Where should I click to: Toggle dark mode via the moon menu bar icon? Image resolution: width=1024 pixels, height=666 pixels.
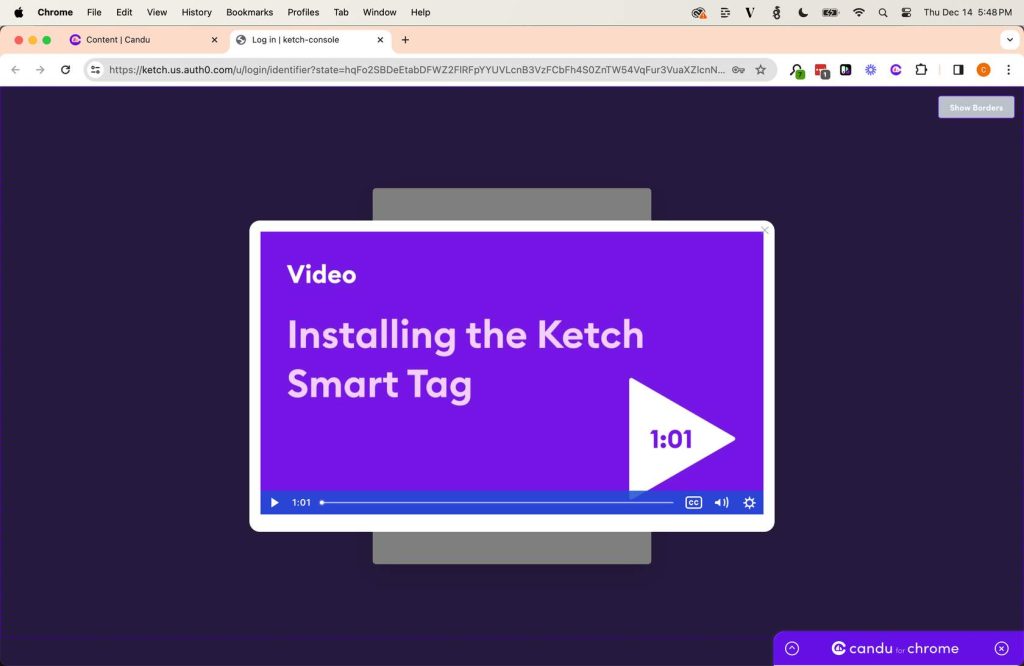coord(802,12)
